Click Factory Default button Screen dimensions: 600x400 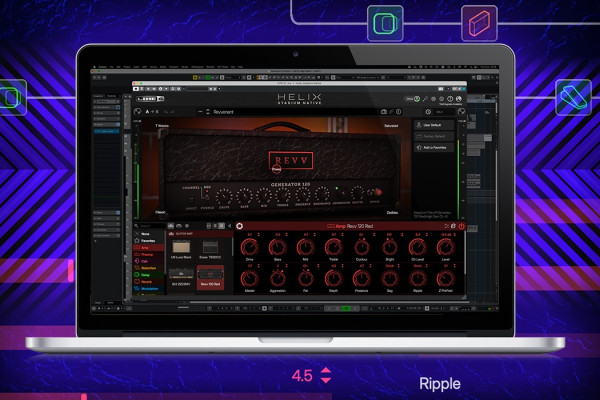(x=434, y=136)
